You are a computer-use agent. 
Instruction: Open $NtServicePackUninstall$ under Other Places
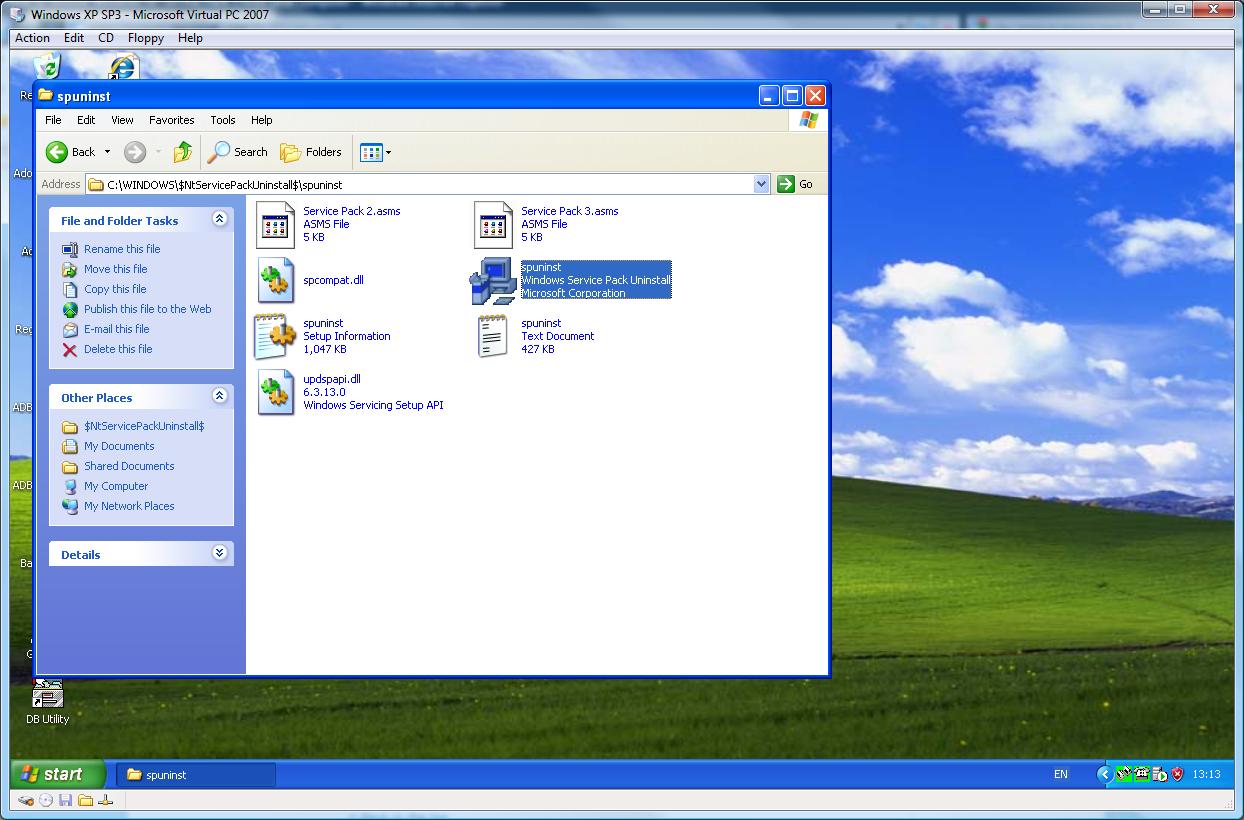click(144, 426)
